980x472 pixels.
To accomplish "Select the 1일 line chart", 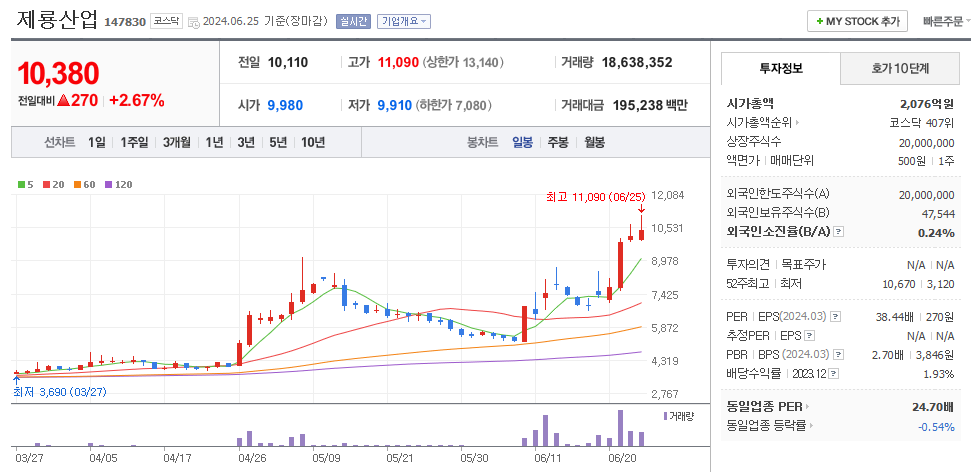I will tap(96, 142).
